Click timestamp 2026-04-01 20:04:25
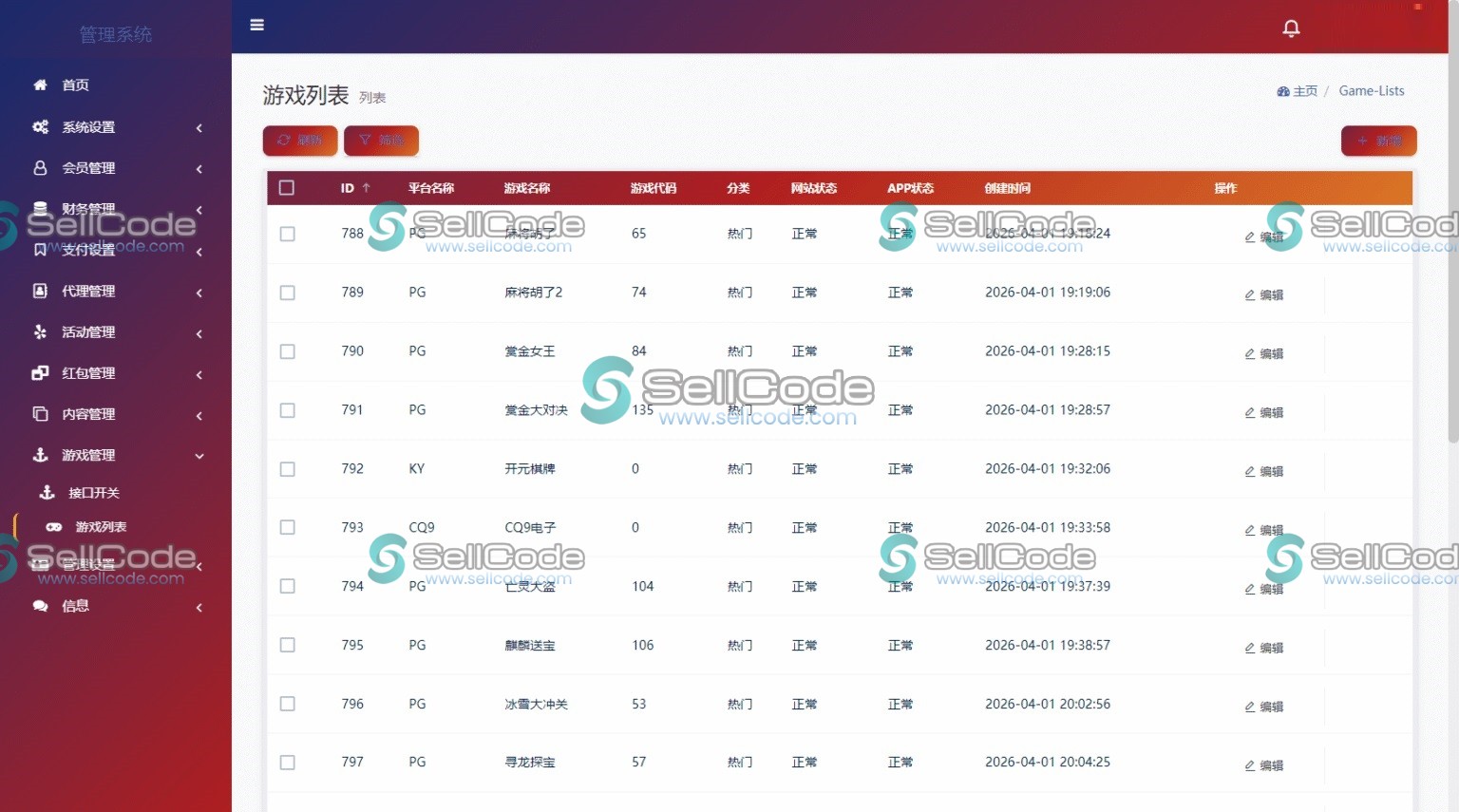The height and width of the screenshot is (812, 1459). [1048, 762]
